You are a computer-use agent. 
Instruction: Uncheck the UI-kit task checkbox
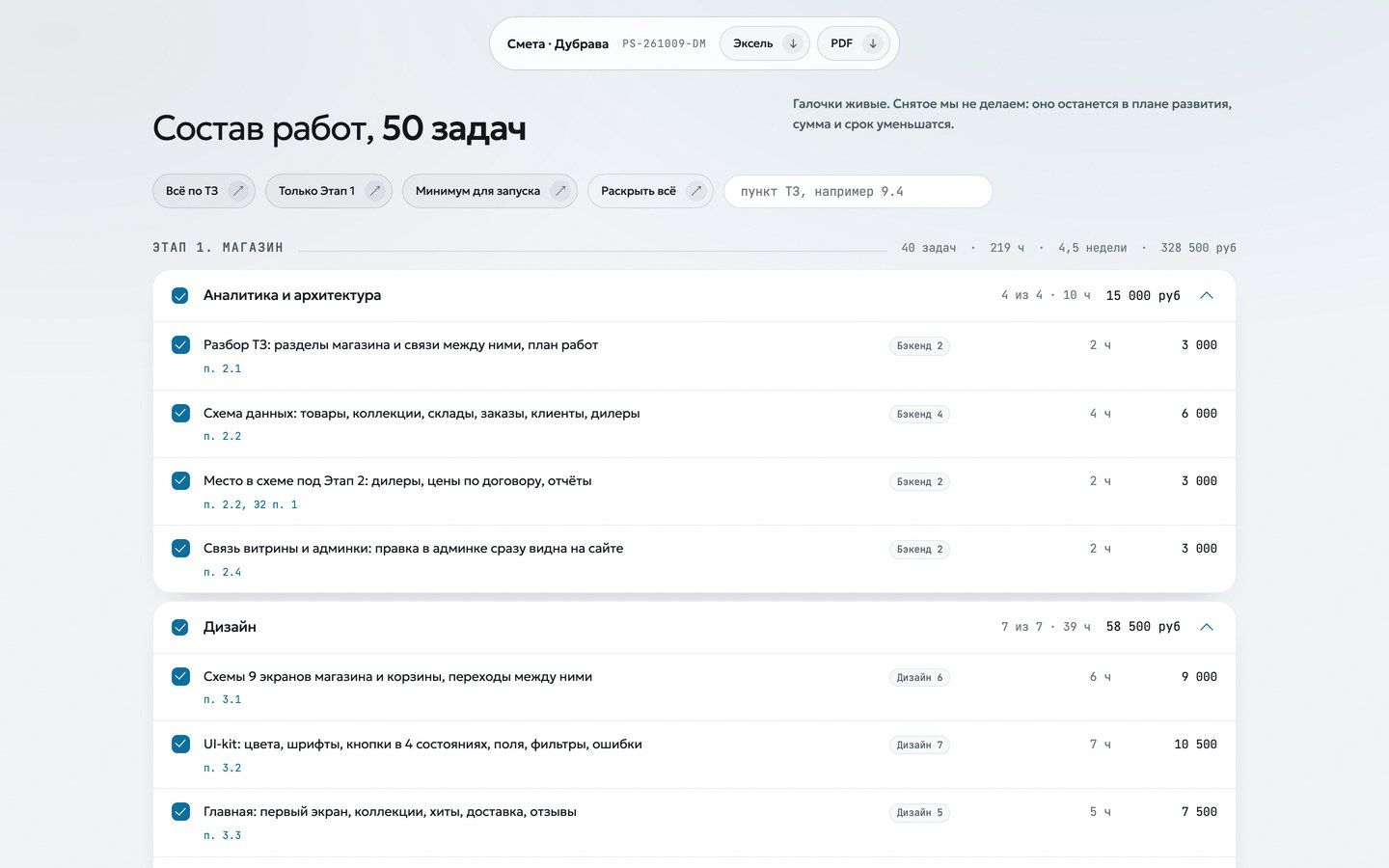180,745
